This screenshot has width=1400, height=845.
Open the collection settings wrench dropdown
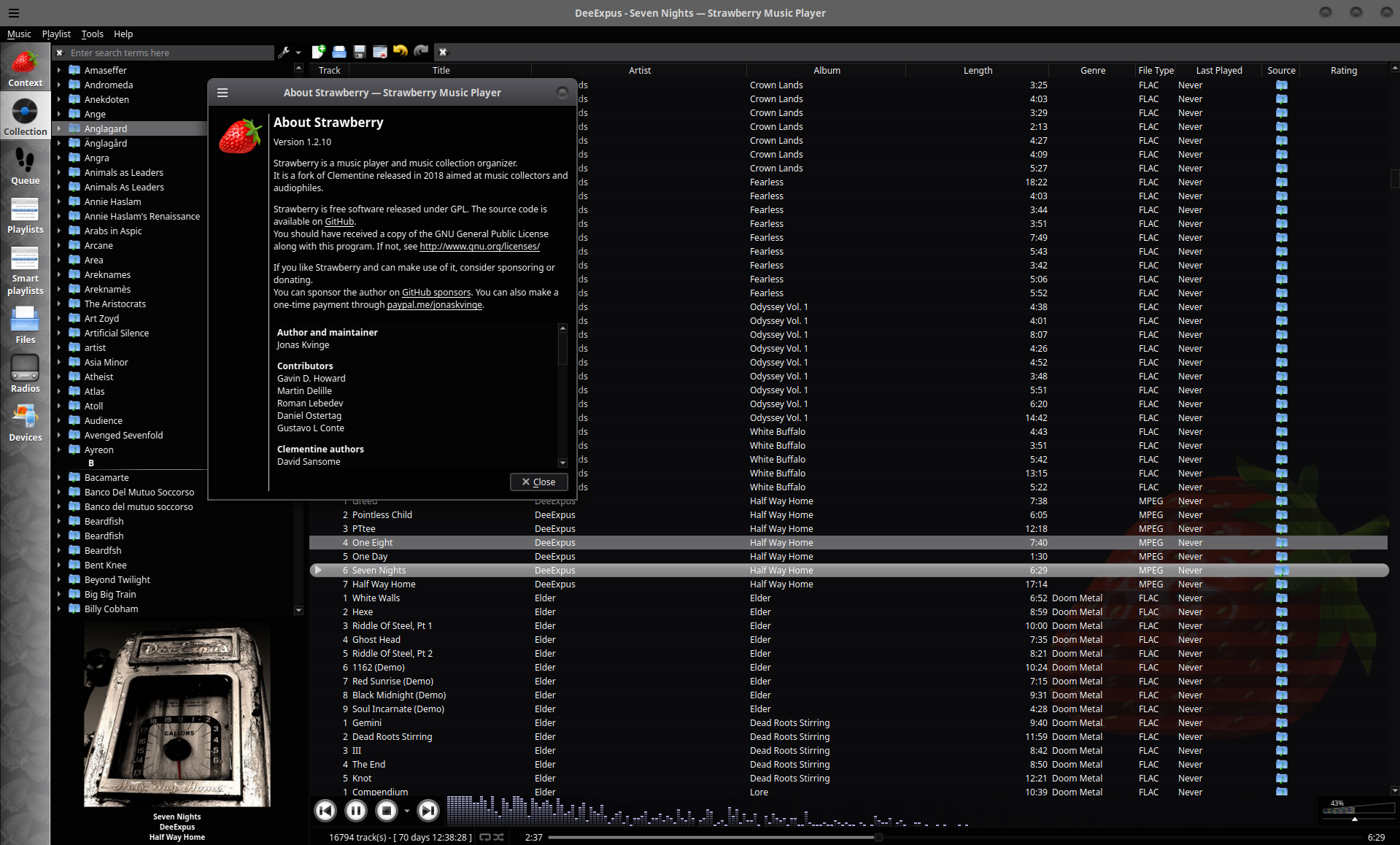[290, 52]
